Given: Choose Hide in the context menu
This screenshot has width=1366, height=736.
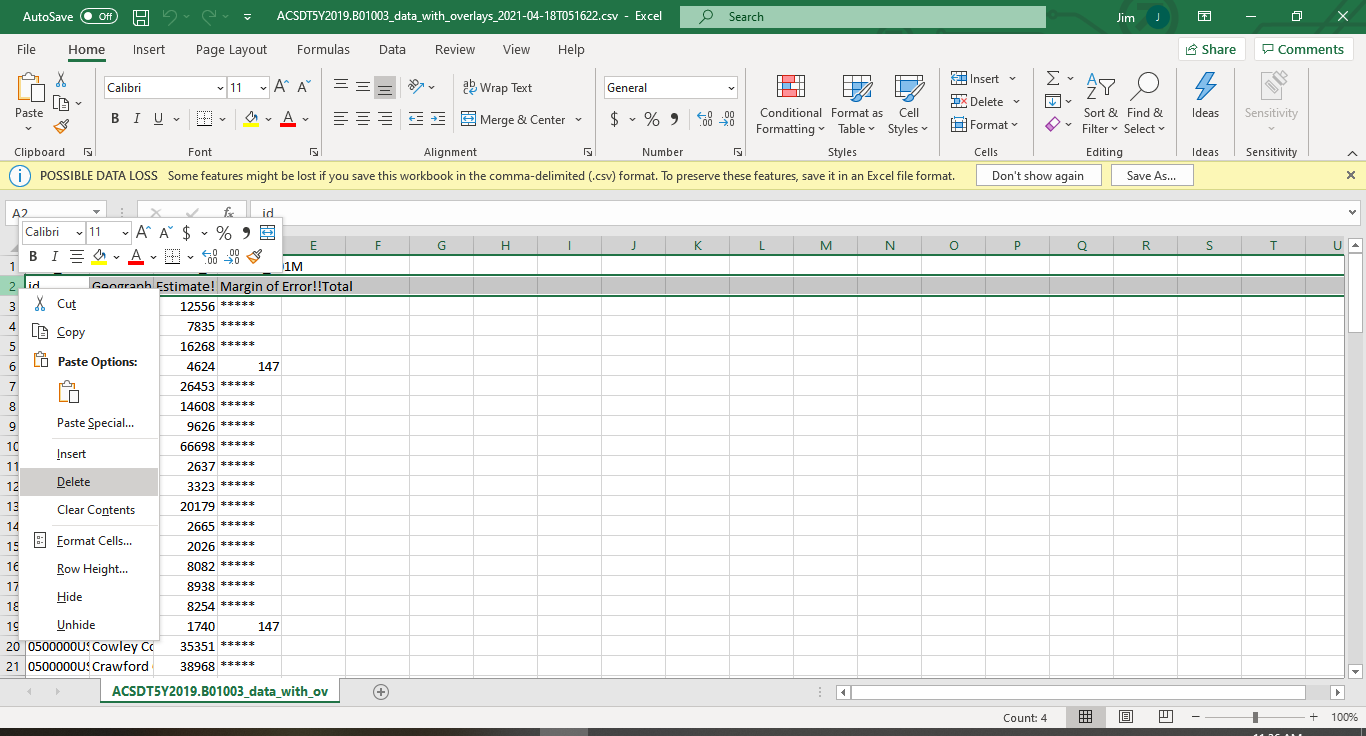Looking at the screenshot, I should pos(89,597).
